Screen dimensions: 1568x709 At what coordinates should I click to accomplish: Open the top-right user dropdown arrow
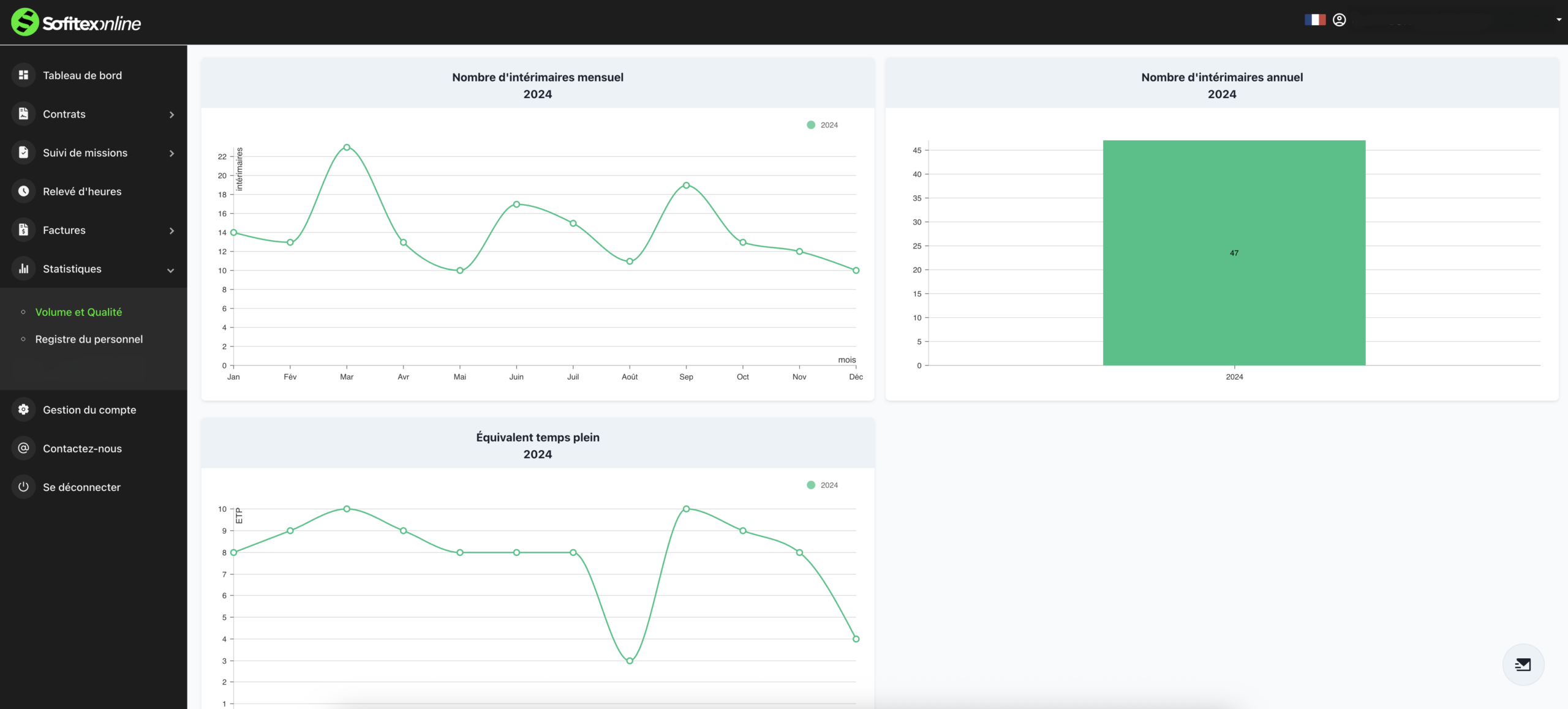click(1559, 20)
